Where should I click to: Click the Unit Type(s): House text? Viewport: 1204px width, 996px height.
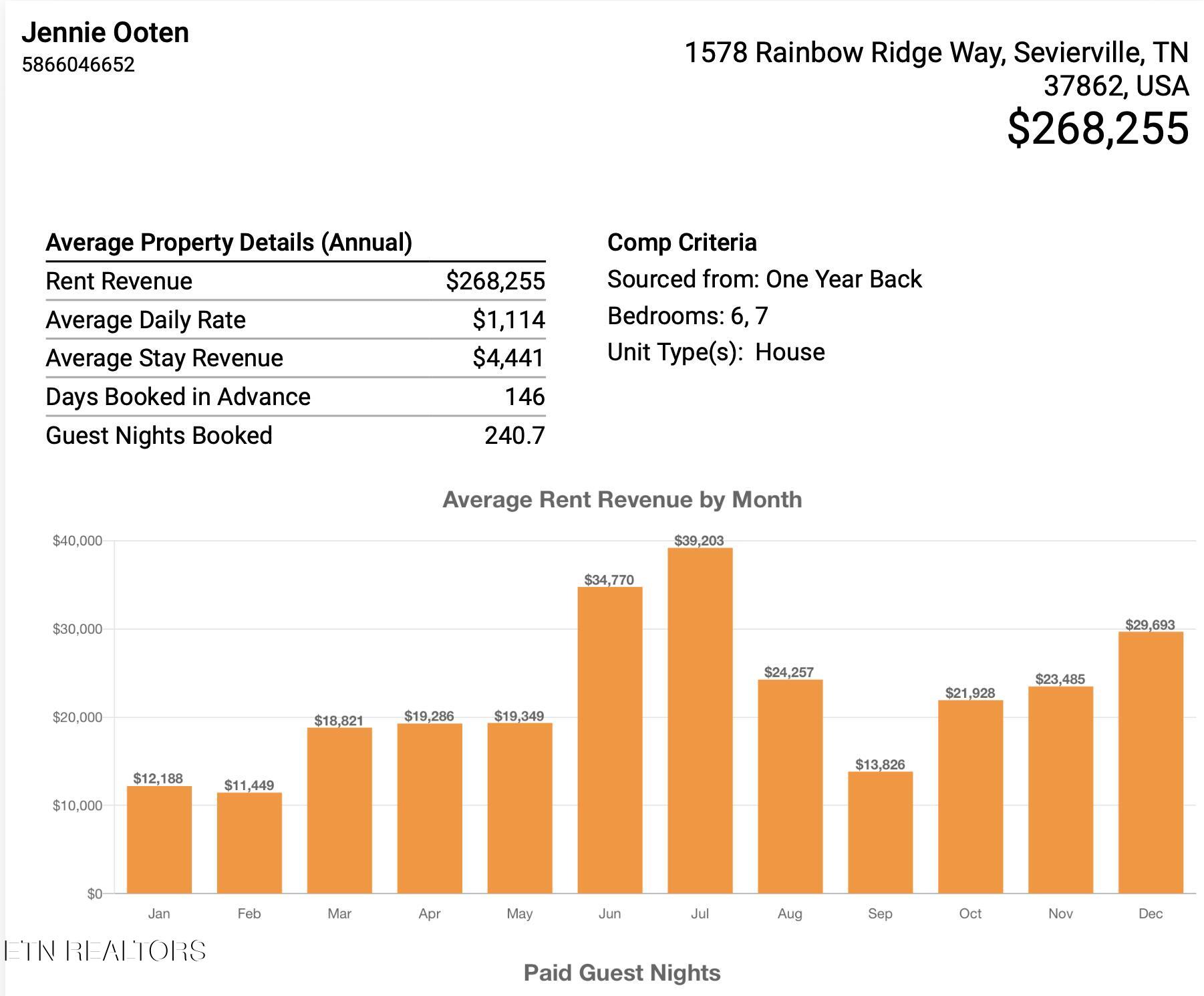coord(716,352)
